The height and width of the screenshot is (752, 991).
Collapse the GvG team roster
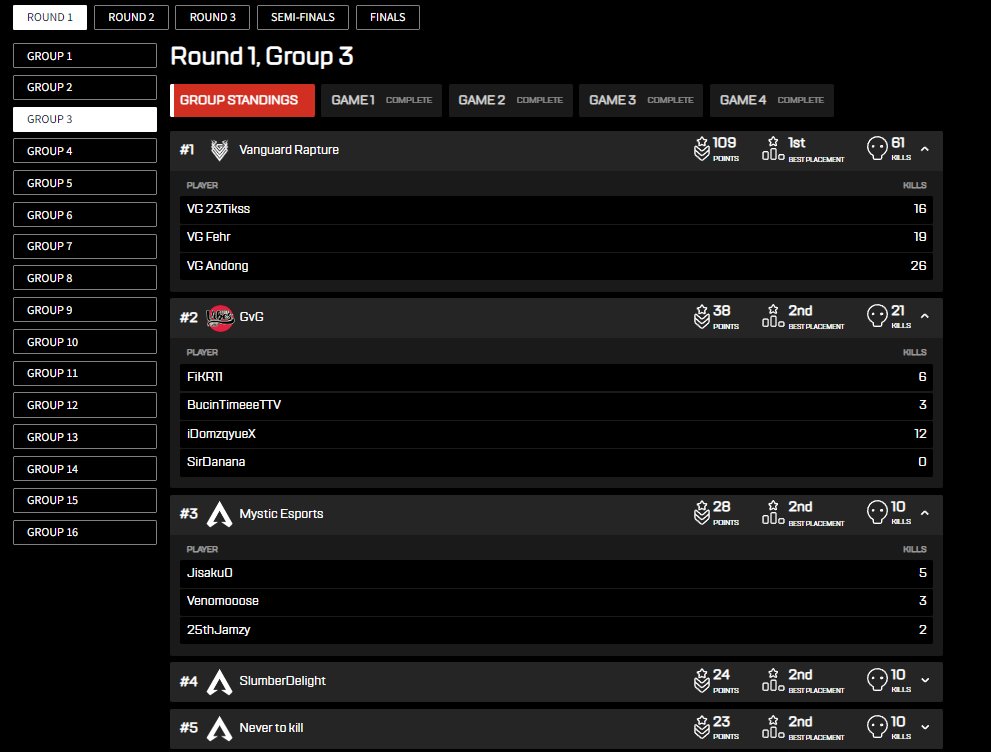925,317
